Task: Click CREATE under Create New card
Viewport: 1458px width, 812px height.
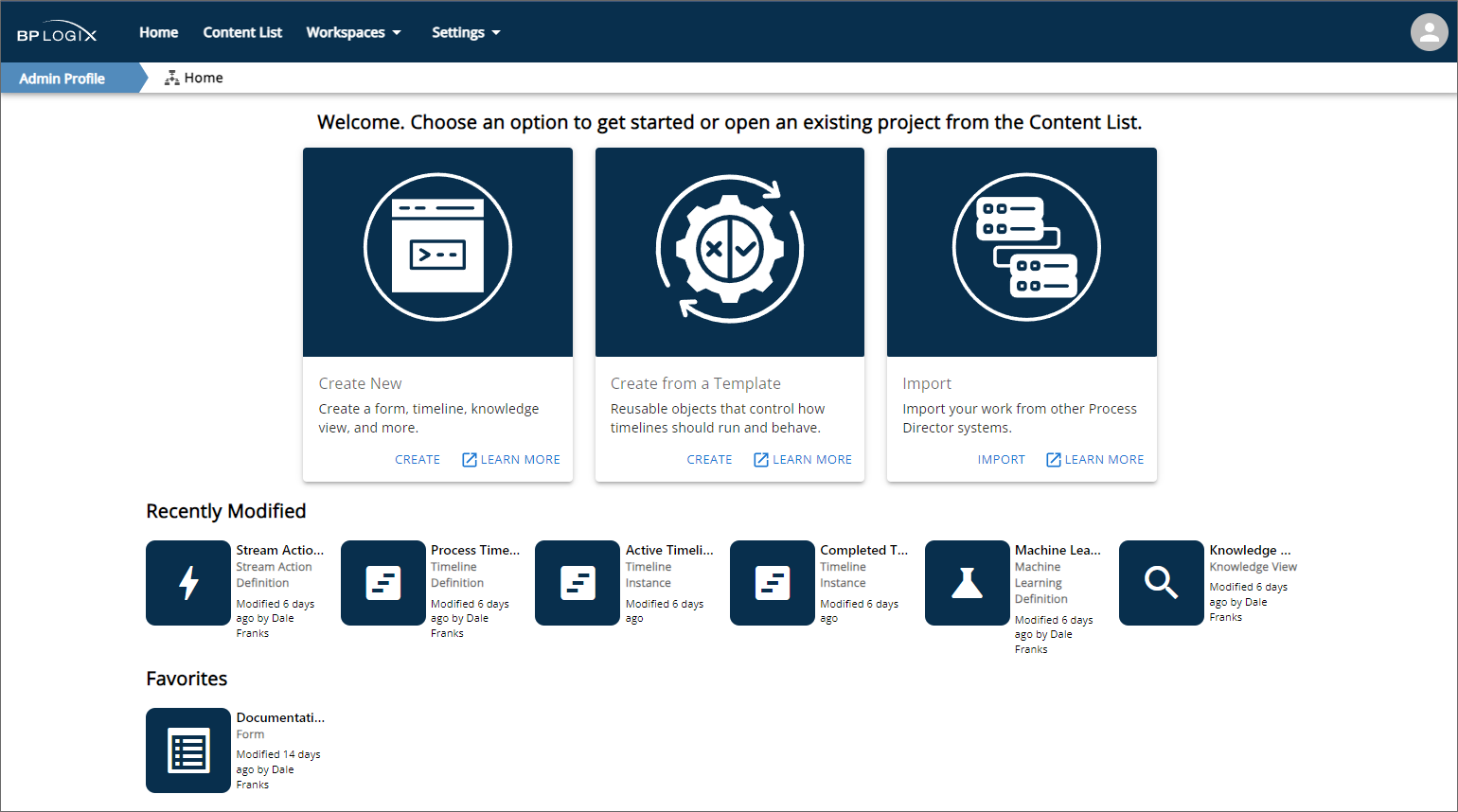Action: click(418, 460)
